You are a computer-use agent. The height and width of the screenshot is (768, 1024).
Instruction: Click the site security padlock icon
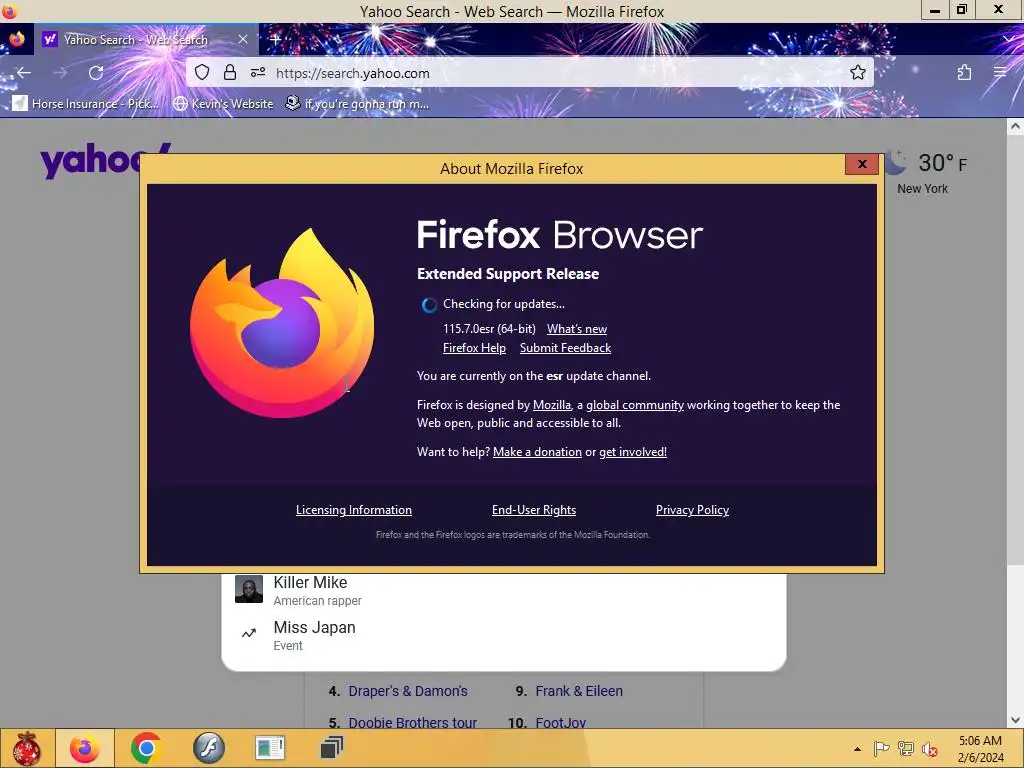pyautogui.click(x=230, y=72)
